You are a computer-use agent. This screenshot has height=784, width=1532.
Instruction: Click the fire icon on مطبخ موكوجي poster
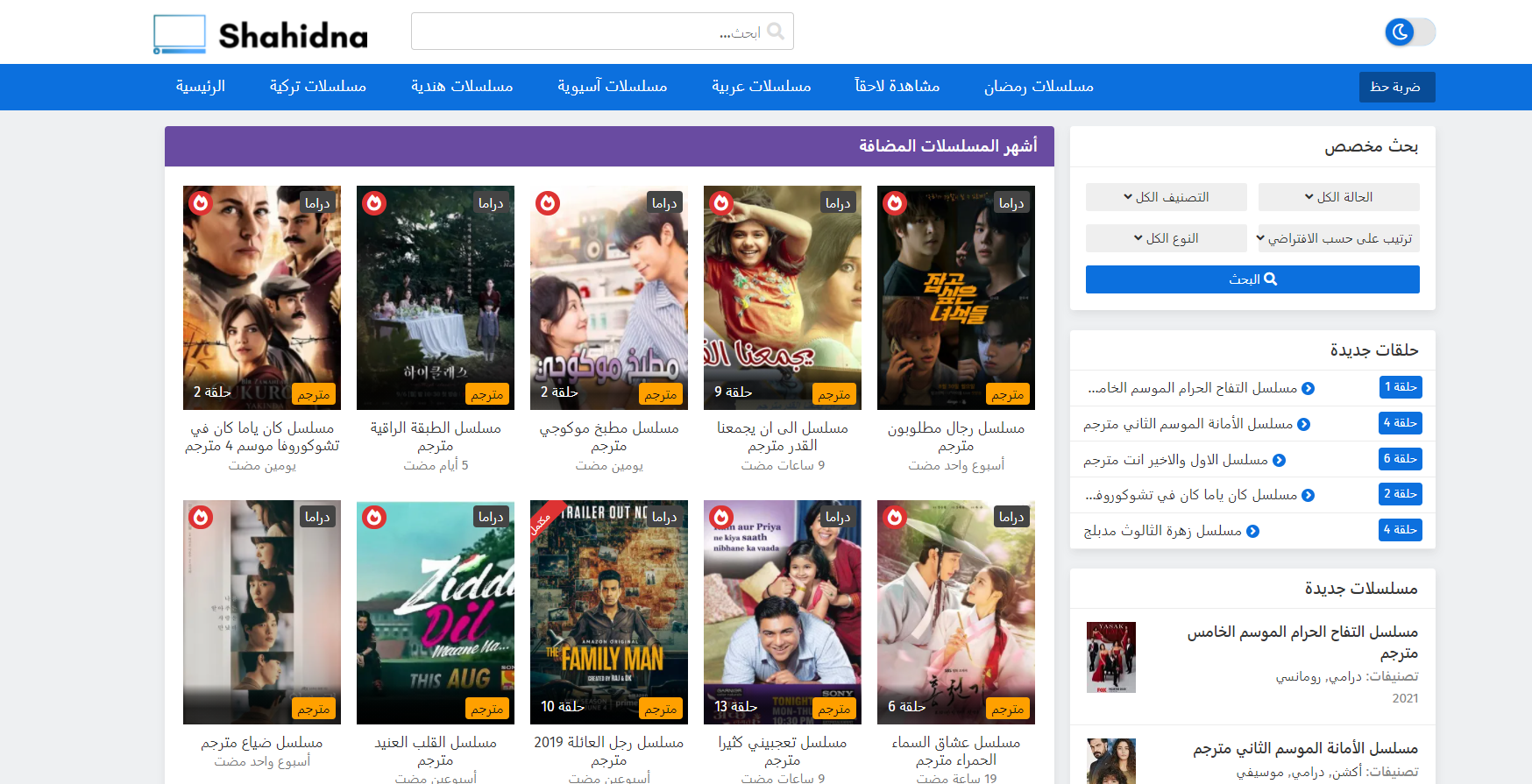pos(548,203)
